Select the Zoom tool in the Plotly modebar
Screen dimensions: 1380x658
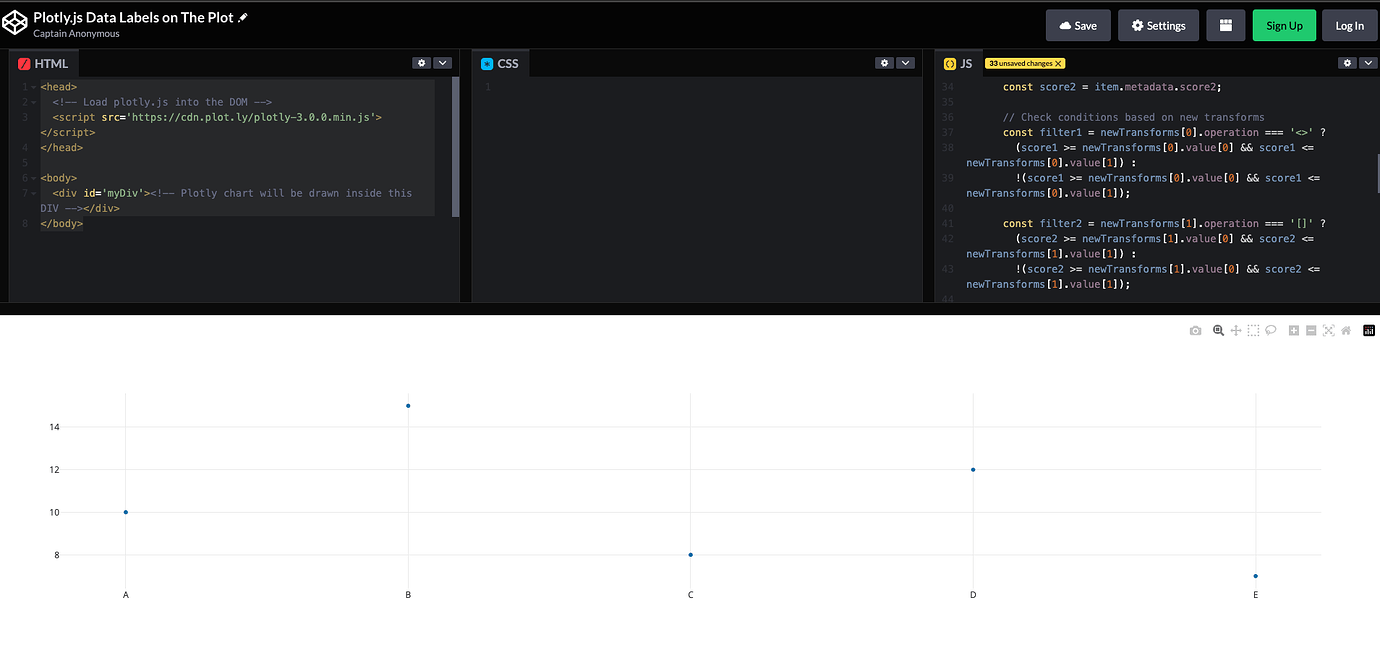[x=1218, y=330]
